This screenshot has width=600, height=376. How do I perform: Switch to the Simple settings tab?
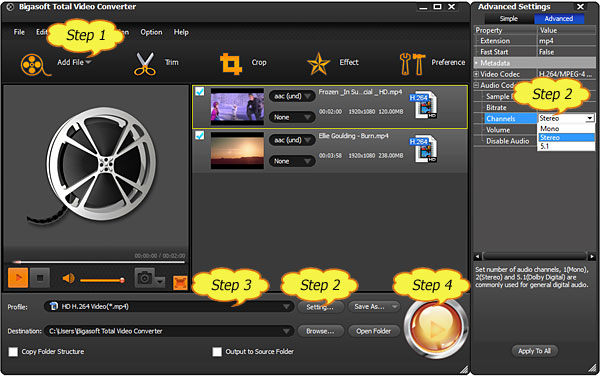[509, 19]
